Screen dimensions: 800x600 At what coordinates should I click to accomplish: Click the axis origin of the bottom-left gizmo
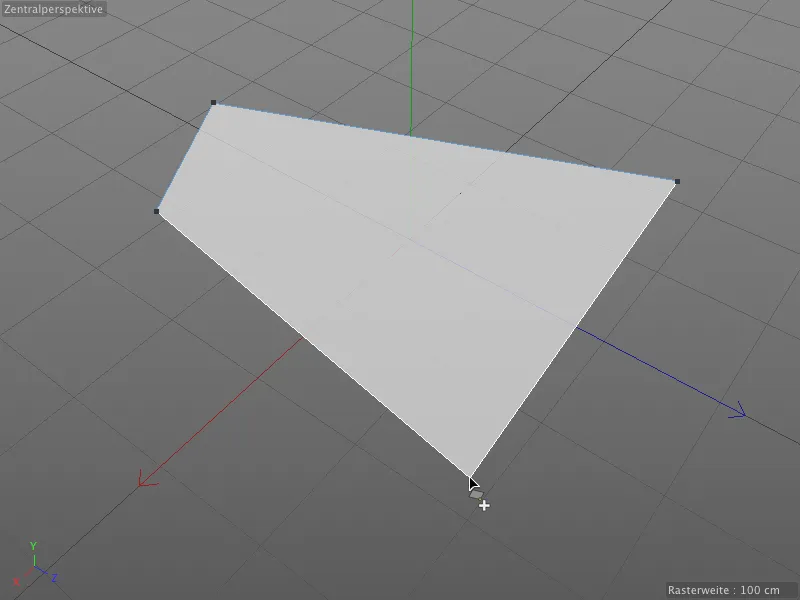[x=35, y=566]
